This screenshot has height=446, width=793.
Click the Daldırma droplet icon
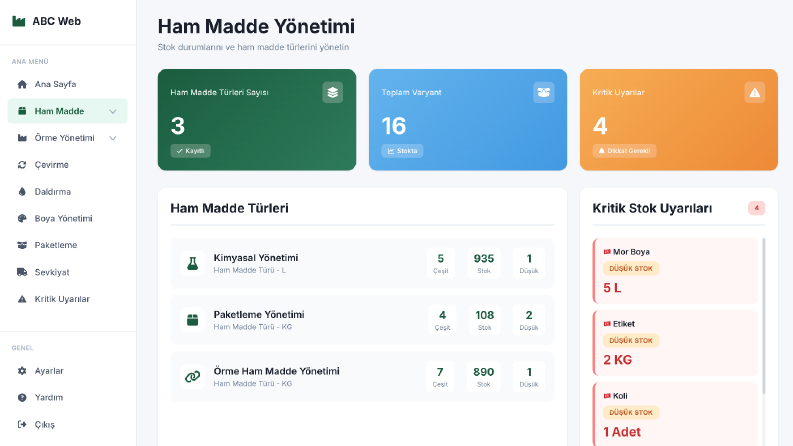click(22, 192)
